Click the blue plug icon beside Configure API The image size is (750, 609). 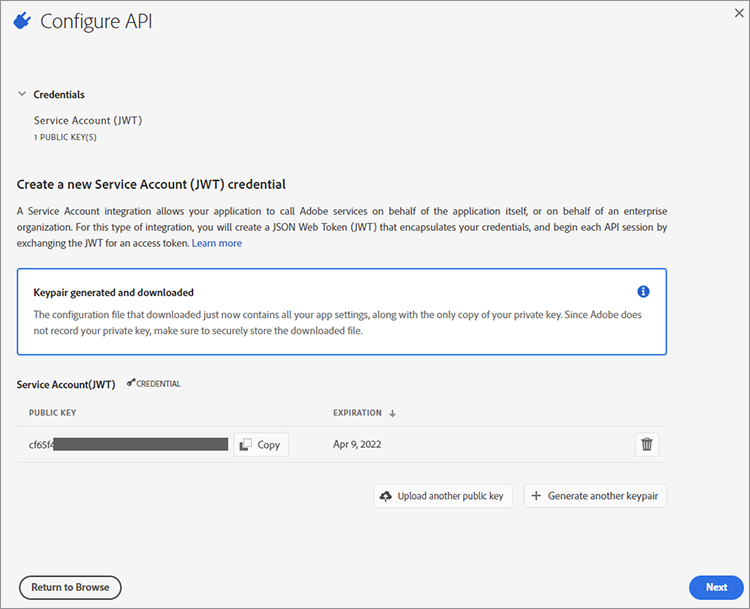(x=22, y=21)
